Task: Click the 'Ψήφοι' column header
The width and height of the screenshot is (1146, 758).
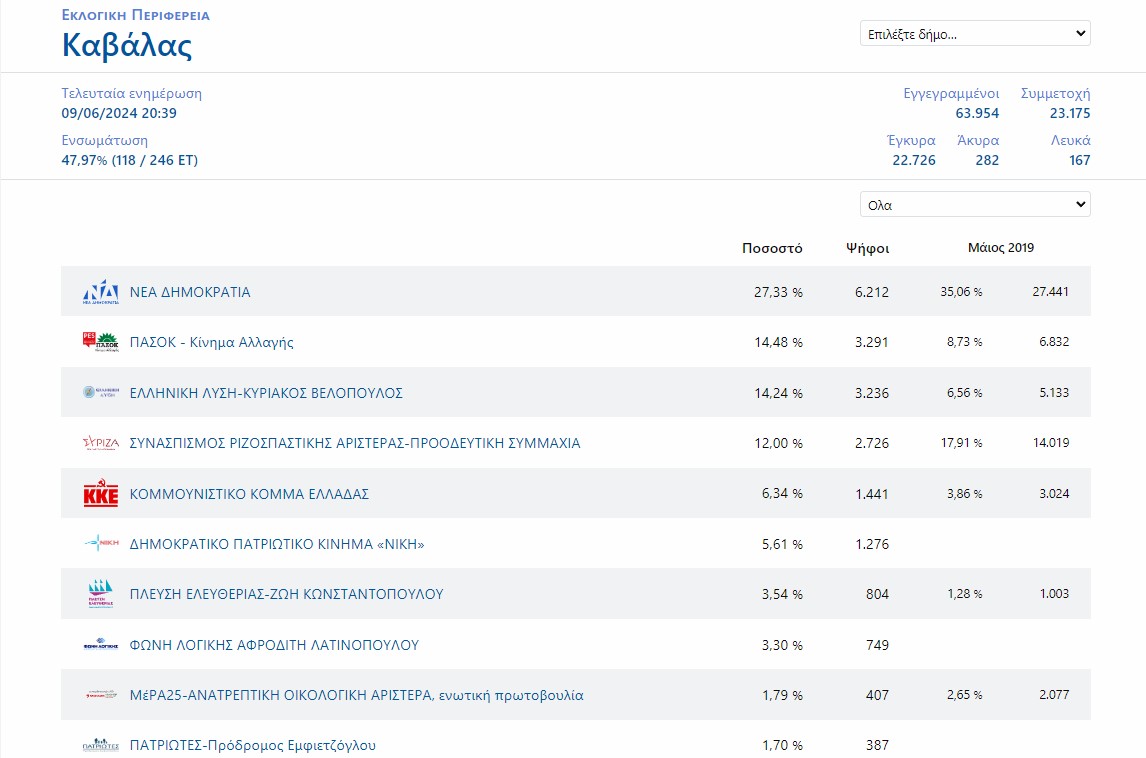Action: tap(867, 248)
